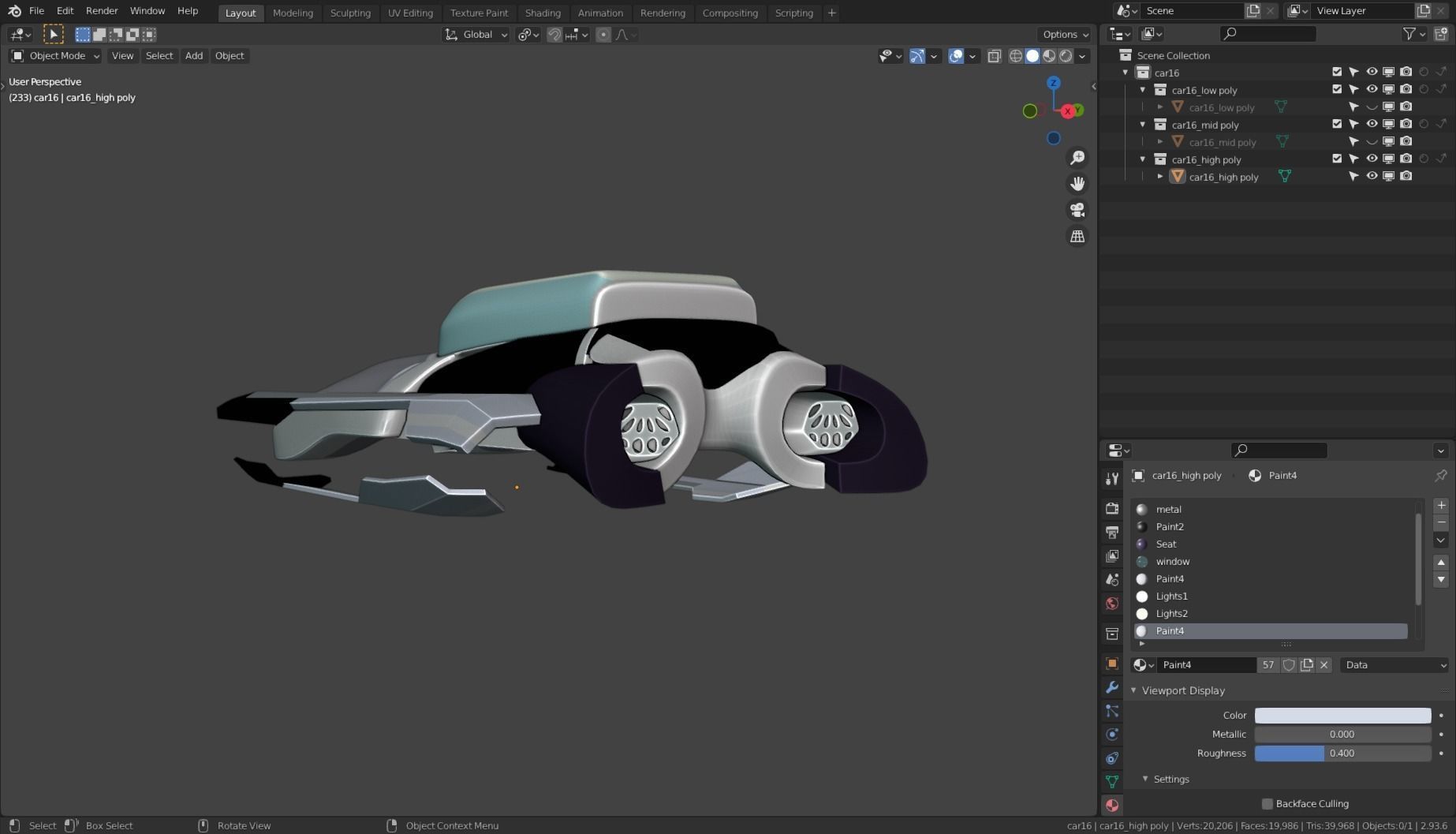The height and width of the screenshot is (834, 1456).
Task: Open the Options dropdown
Action: coord(1065,35)
